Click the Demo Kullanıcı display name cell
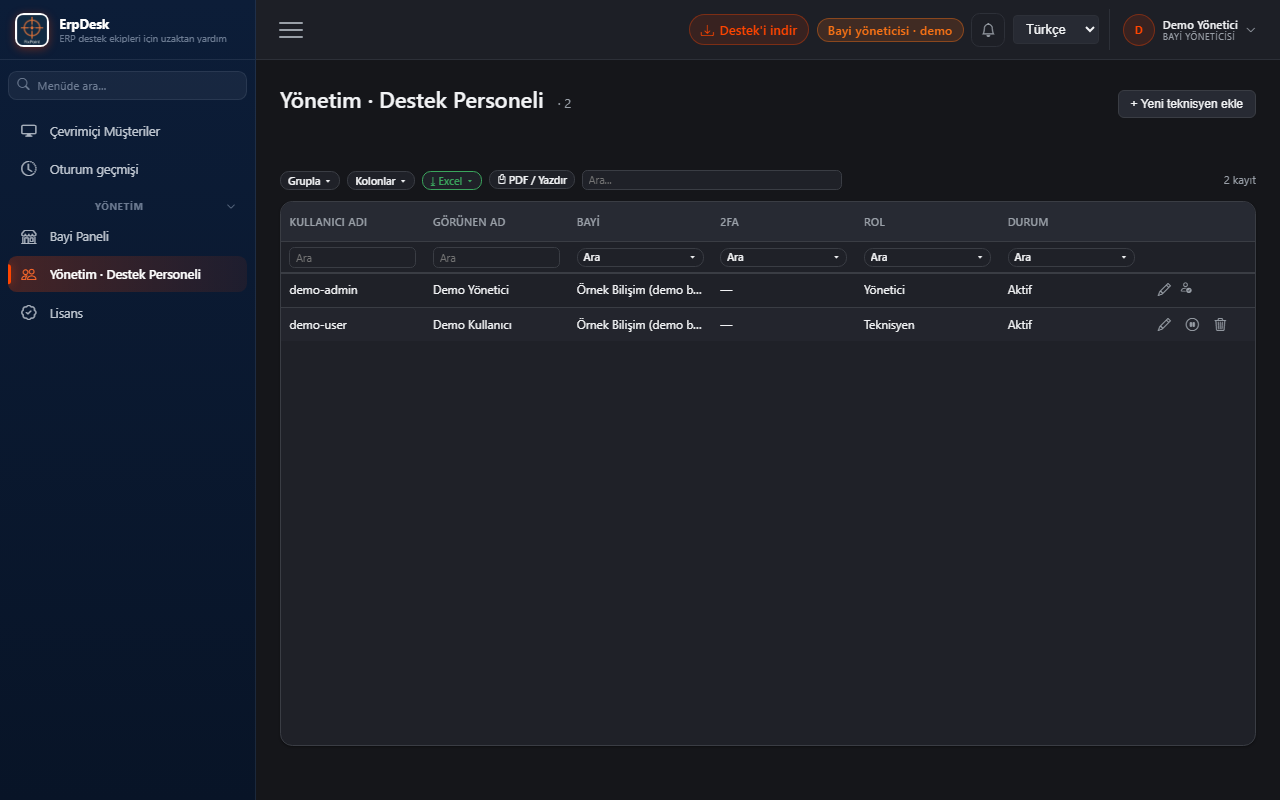 point(472,325)
